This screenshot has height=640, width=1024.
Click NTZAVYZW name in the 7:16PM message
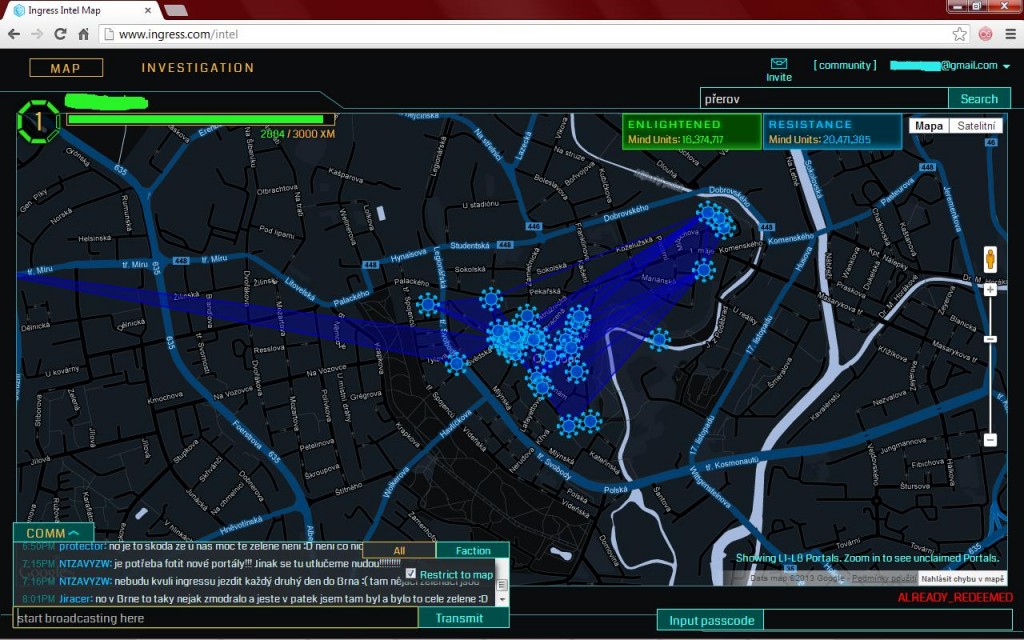(x=85, y=581)
